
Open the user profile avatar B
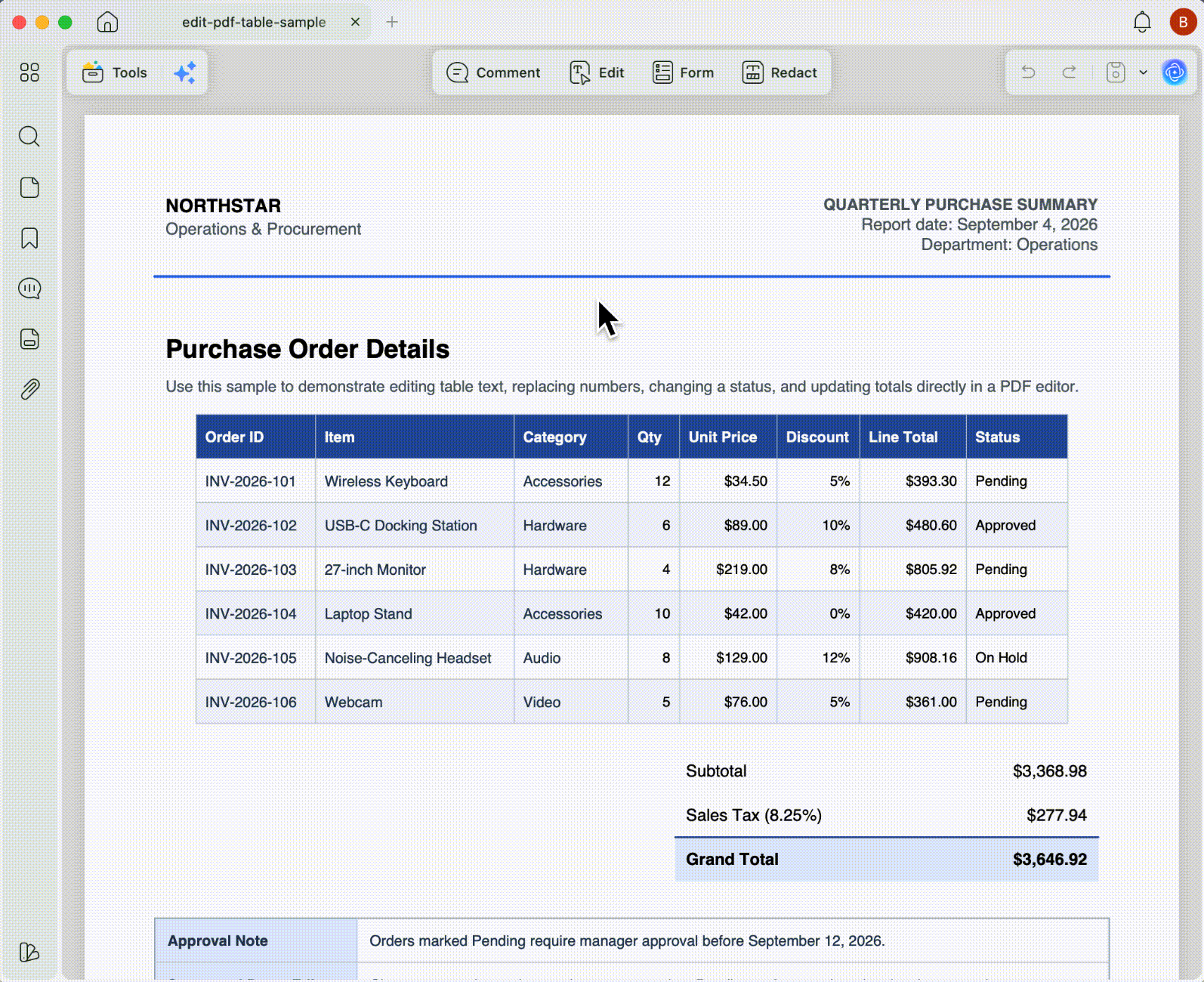click(1183, 22)
